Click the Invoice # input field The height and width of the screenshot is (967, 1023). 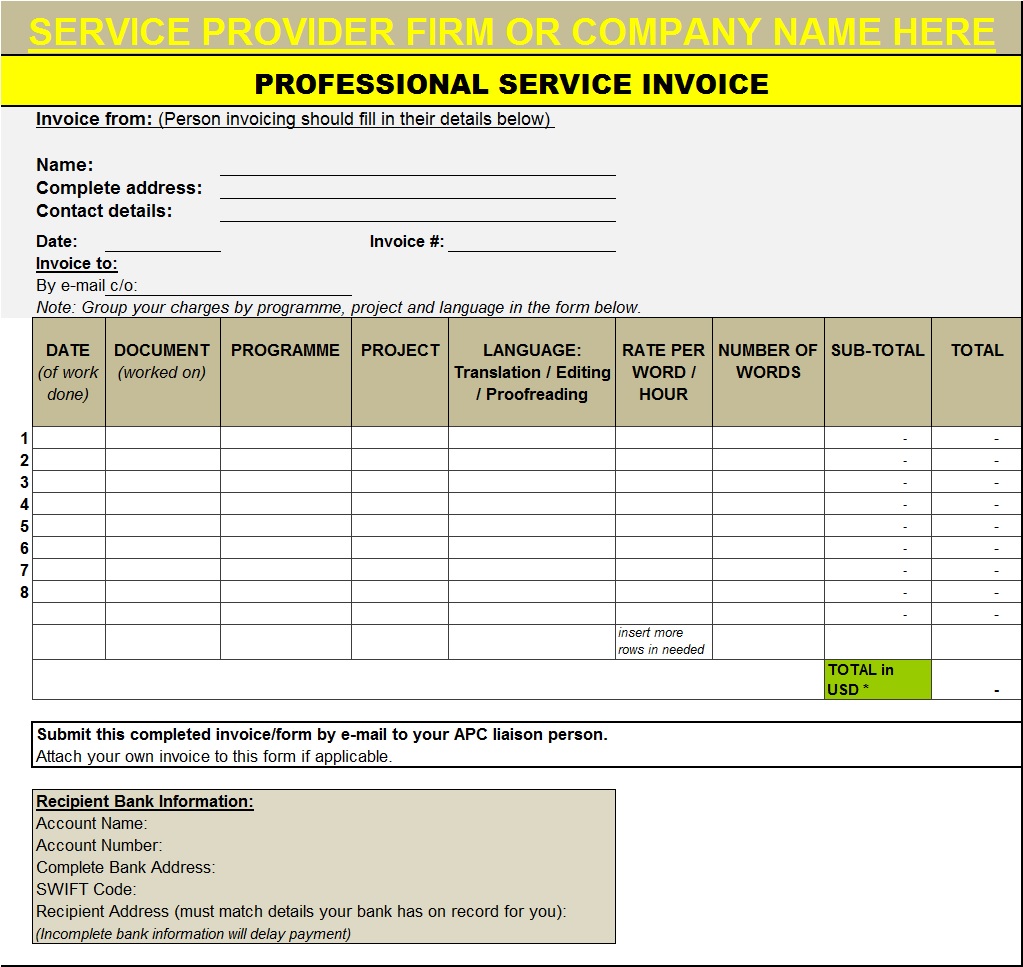pos(532,242)
